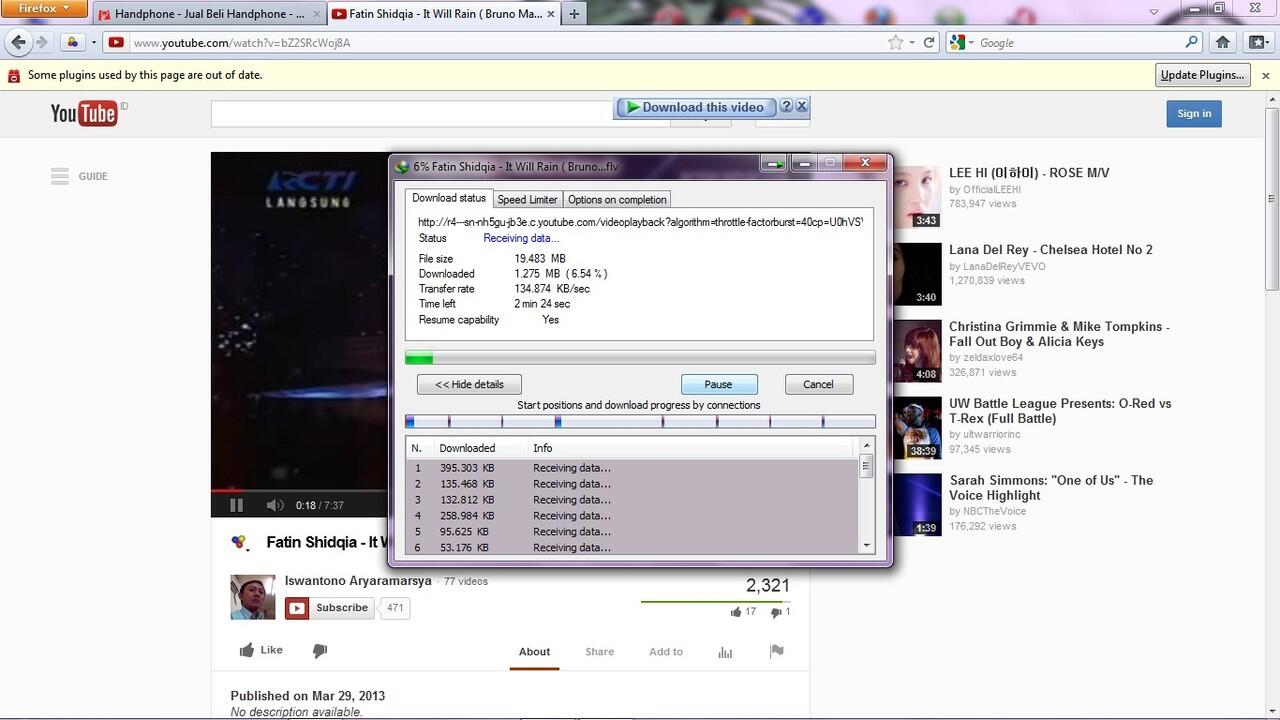Open the Iswantono Aryaramarsya channel link
Screen dimensions: 1280x720
coord(358,581)
